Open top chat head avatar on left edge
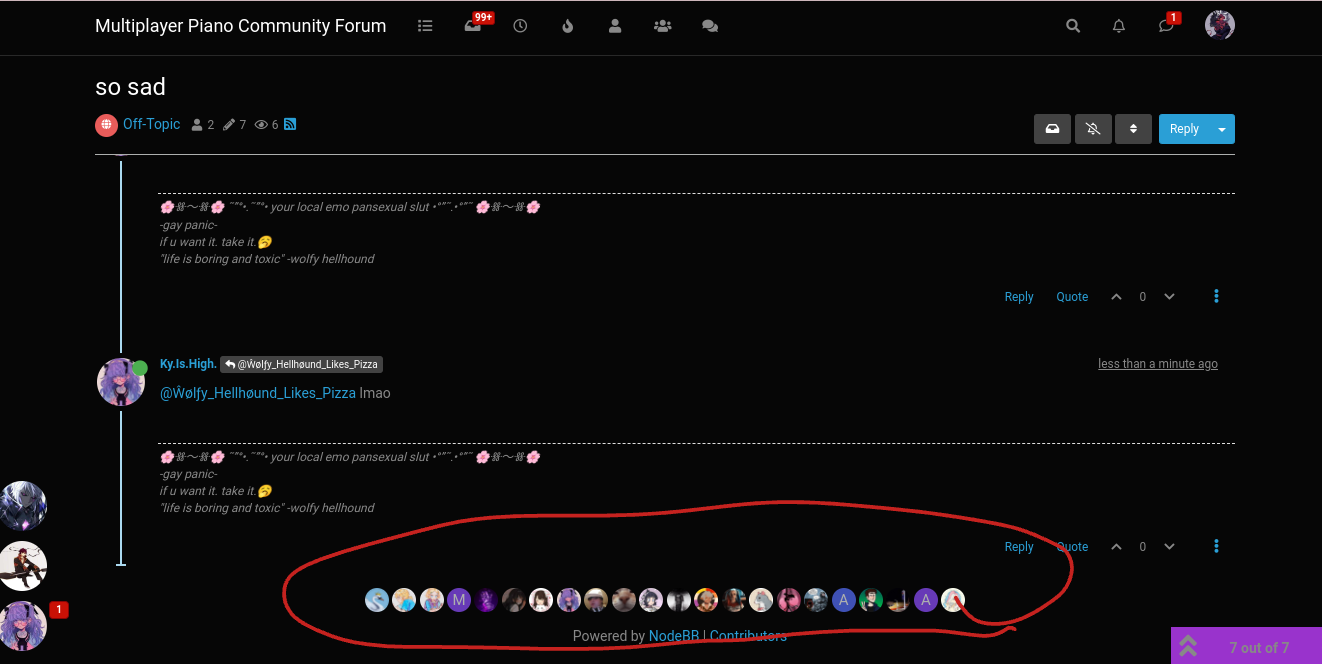This screenshot has height=664, width=1322. 22,506
